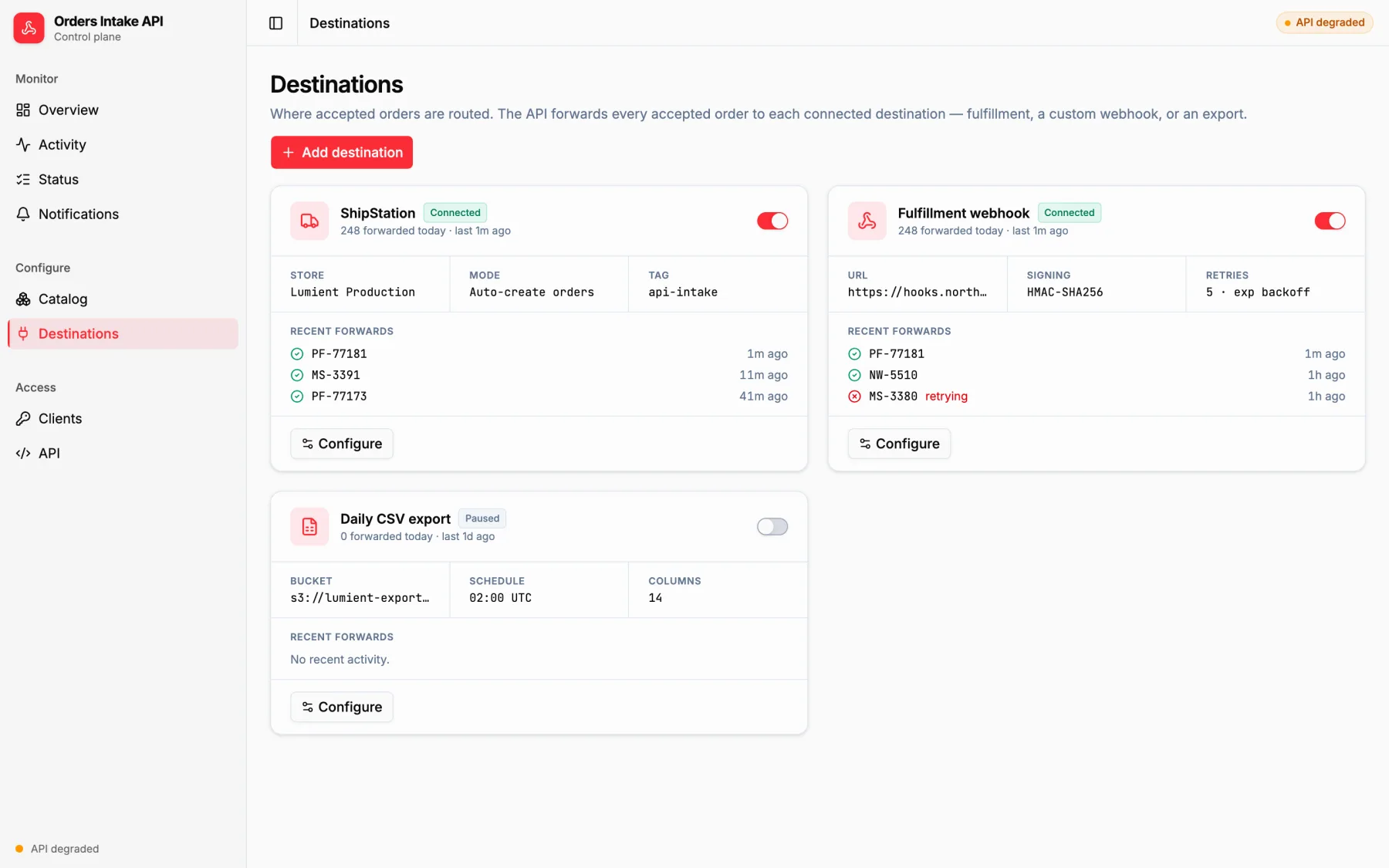Click the ShipStation truck icon
This screenshot has width=1389, height=868.
(x=309, y=221)
